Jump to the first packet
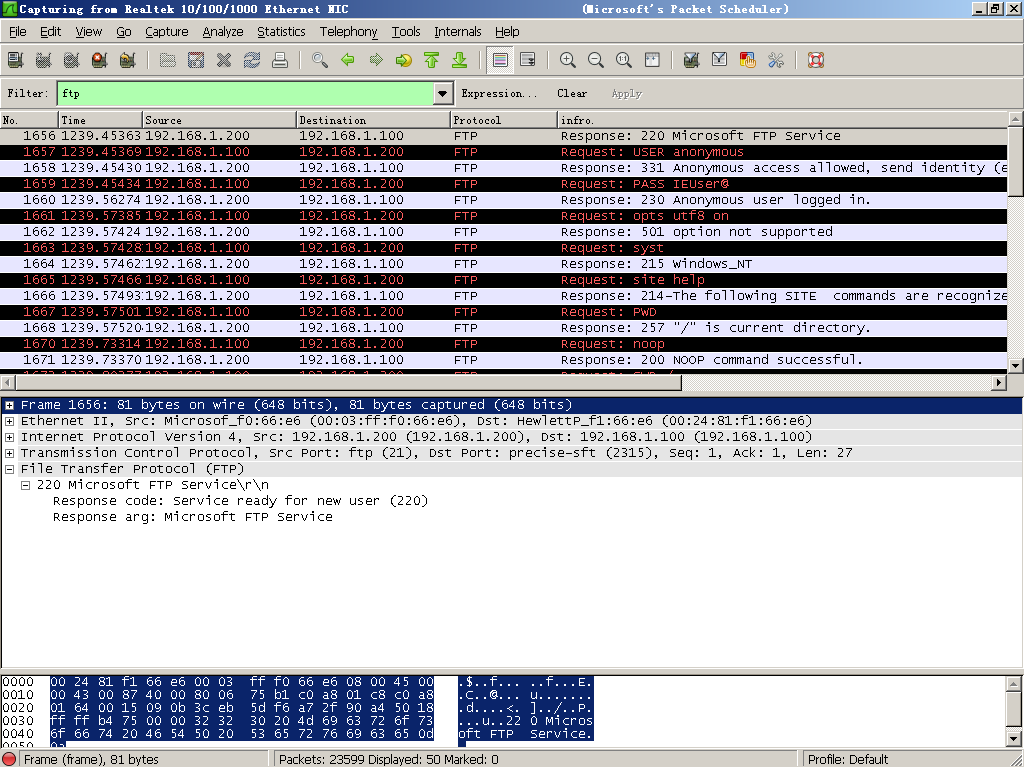 pos(432,60)
